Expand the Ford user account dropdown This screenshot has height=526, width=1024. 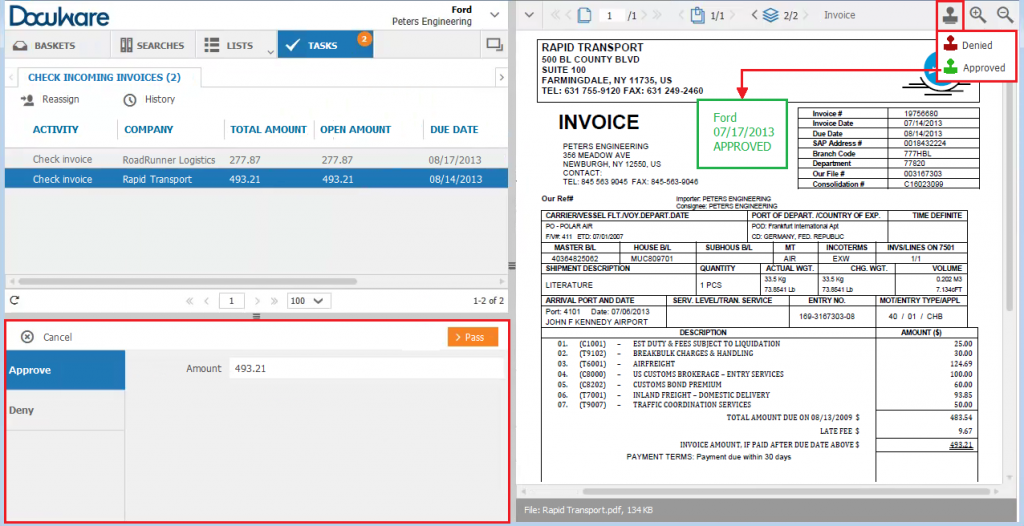(x=494, y=15)
